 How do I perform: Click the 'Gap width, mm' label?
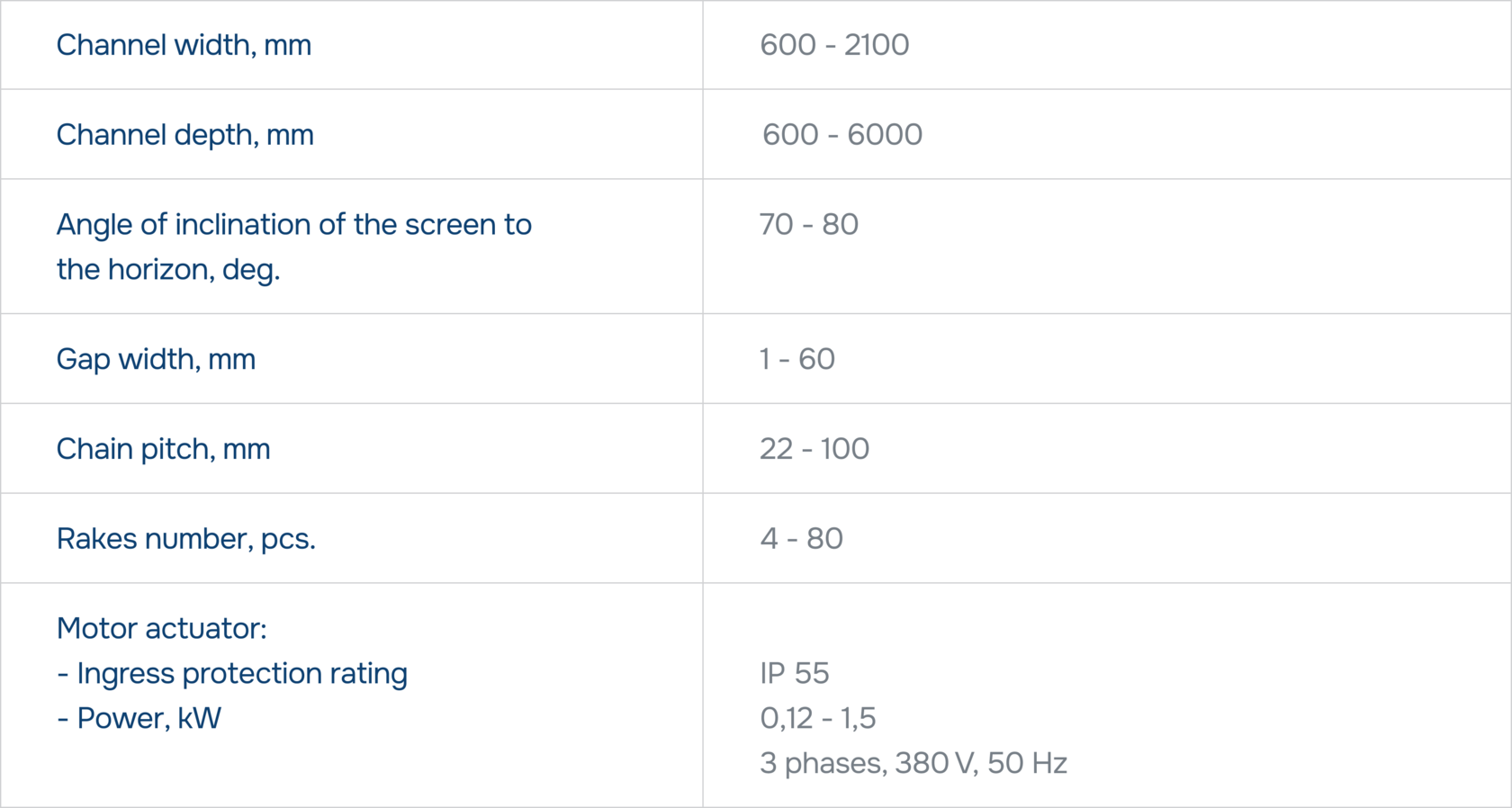(156, 359)
